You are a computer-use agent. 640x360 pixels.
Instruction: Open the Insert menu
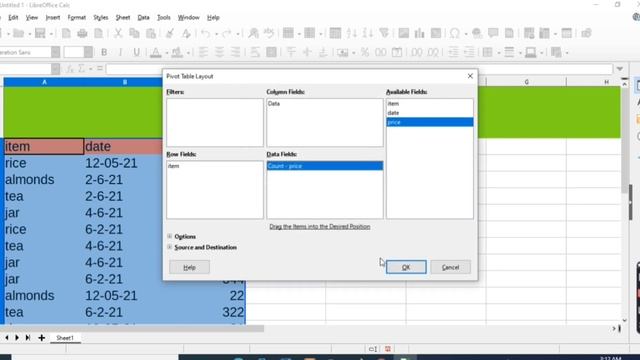point(53,18)
